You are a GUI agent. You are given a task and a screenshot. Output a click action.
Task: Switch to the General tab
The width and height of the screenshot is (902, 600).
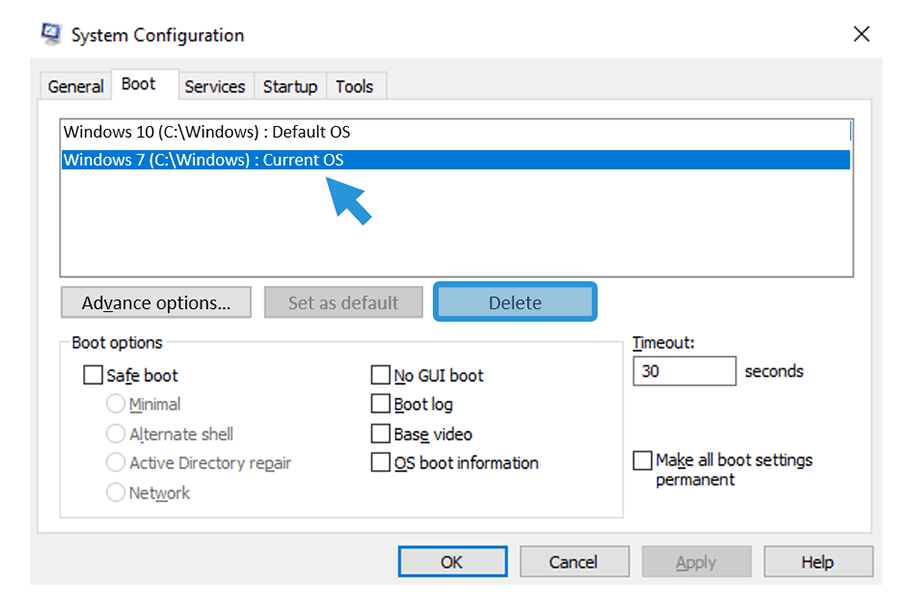click(75, 86)
